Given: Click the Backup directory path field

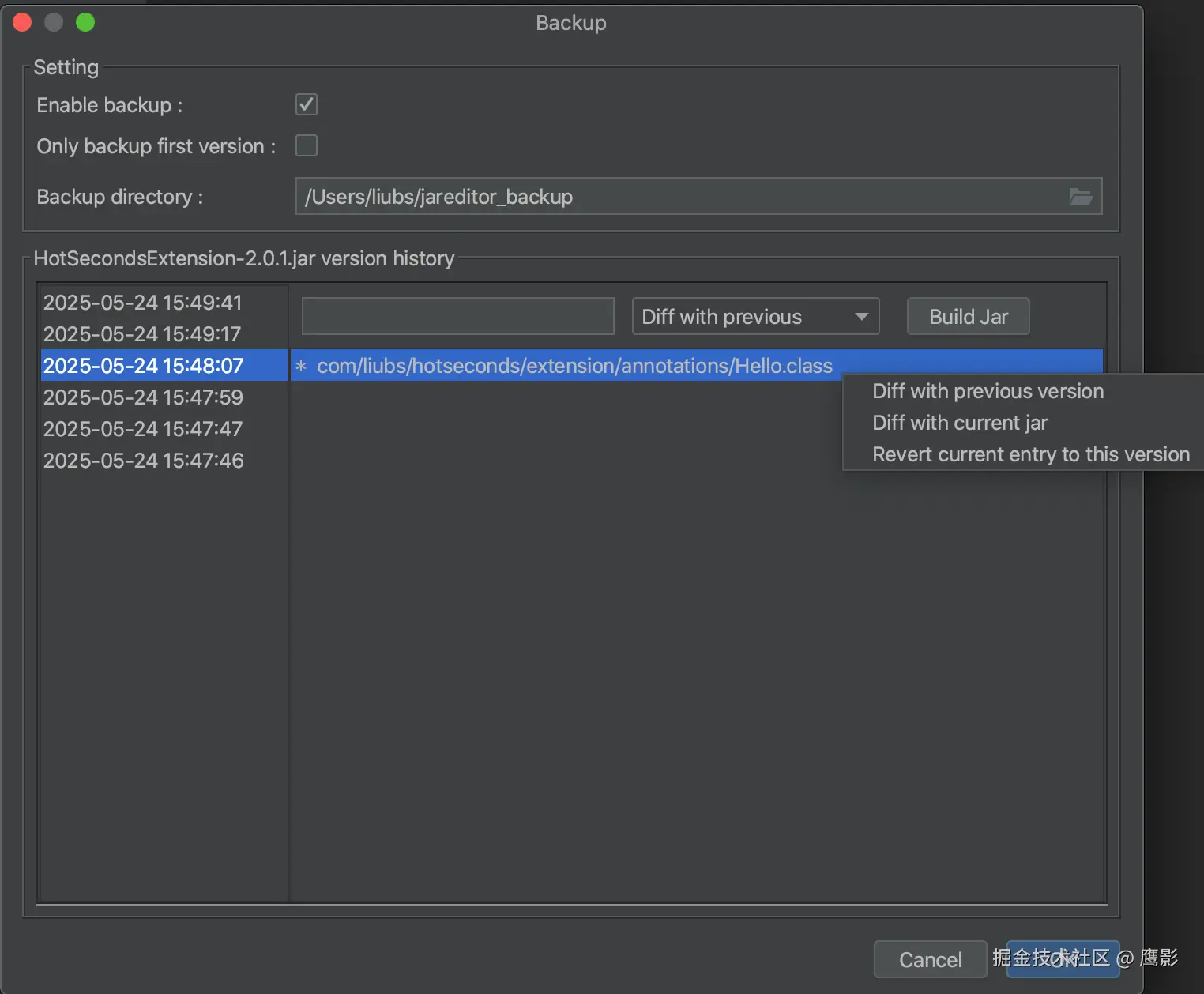Looking at the screenshot, I should point(679,197).
